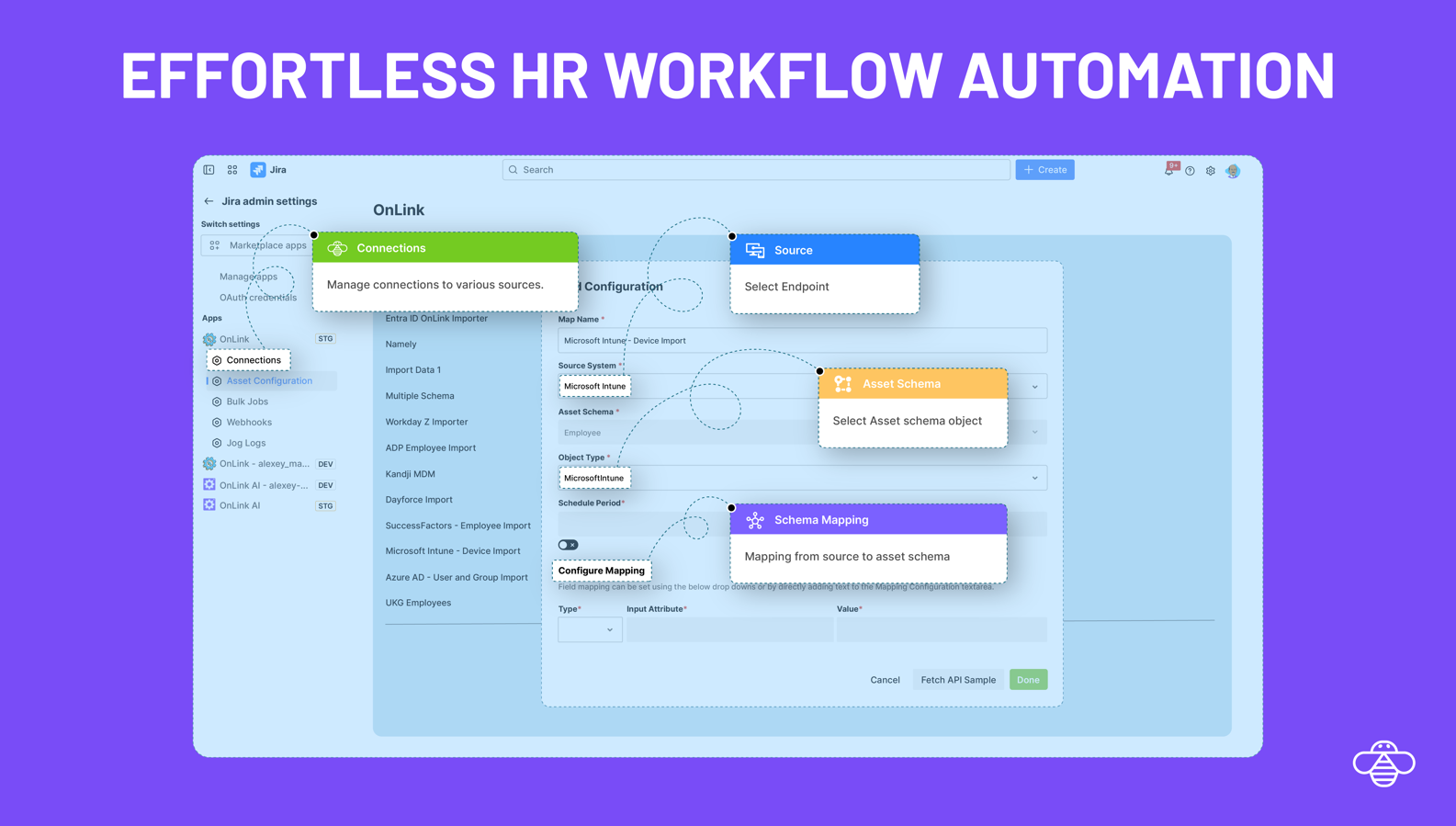The height and width of the screenshot is (826, 1456).
Task: Open the Marketplace apps settings switcher
Action: click(258, 245)
